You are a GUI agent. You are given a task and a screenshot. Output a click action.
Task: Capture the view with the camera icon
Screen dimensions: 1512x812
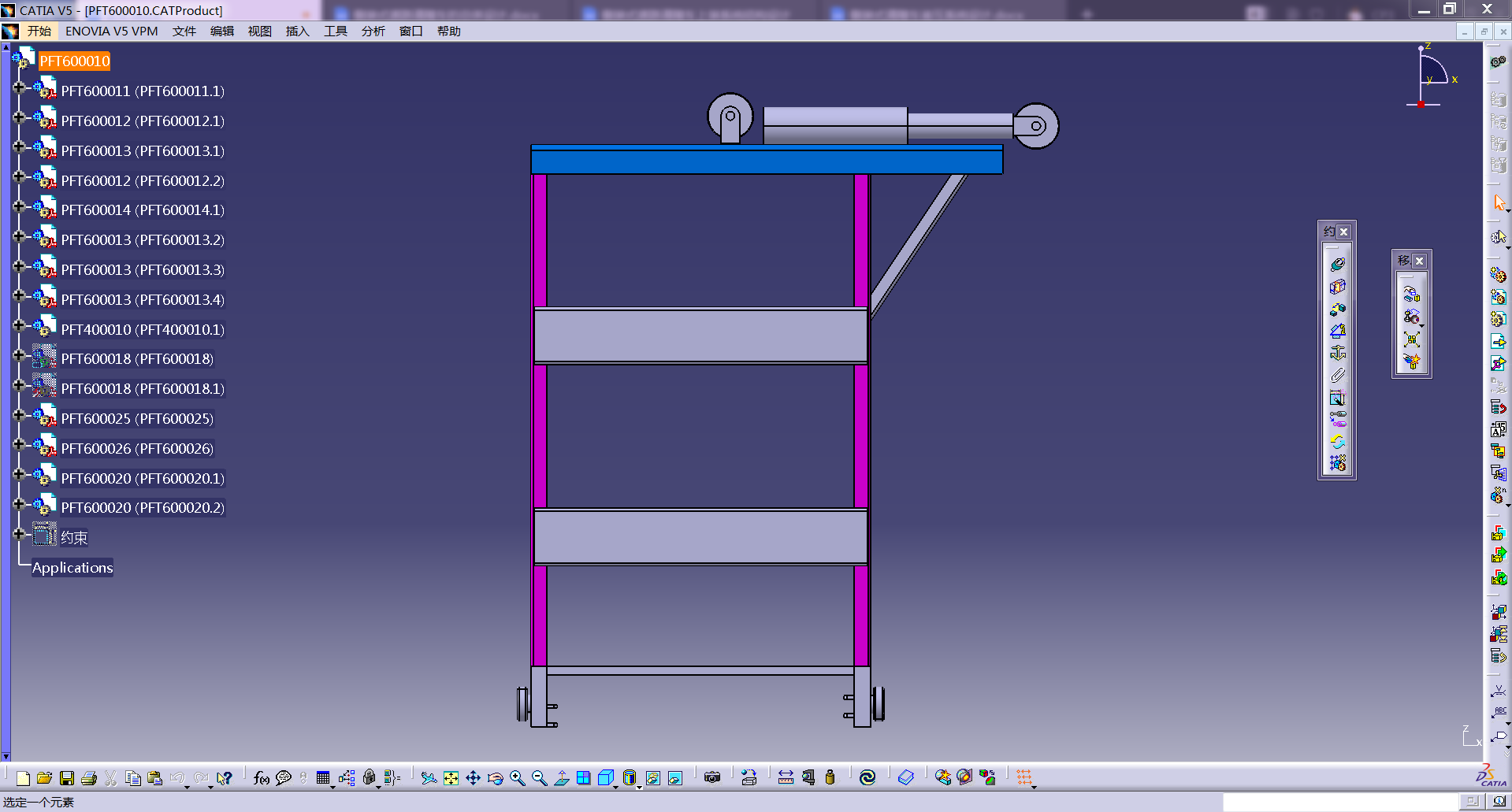[x=712, y=778]
